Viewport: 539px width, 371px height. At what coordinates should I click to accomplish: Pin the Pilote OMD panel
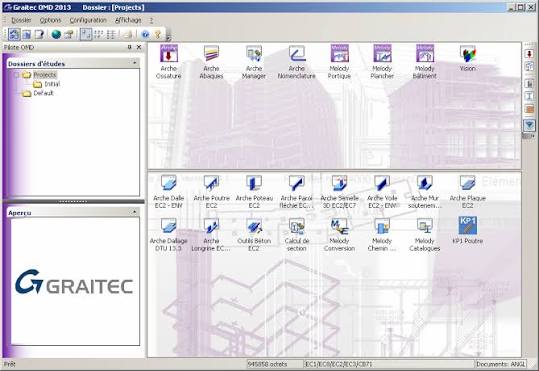pyautogui.click(x=130, y=47)
